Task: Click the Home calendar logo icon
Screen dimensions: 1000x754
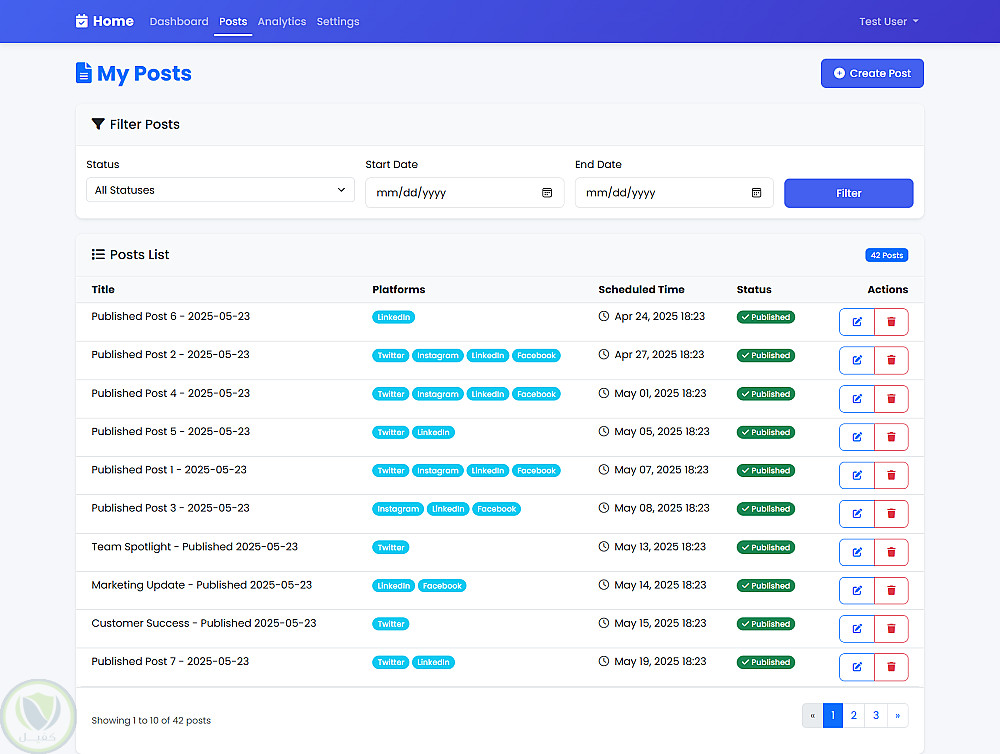Action: coord(82,21)
